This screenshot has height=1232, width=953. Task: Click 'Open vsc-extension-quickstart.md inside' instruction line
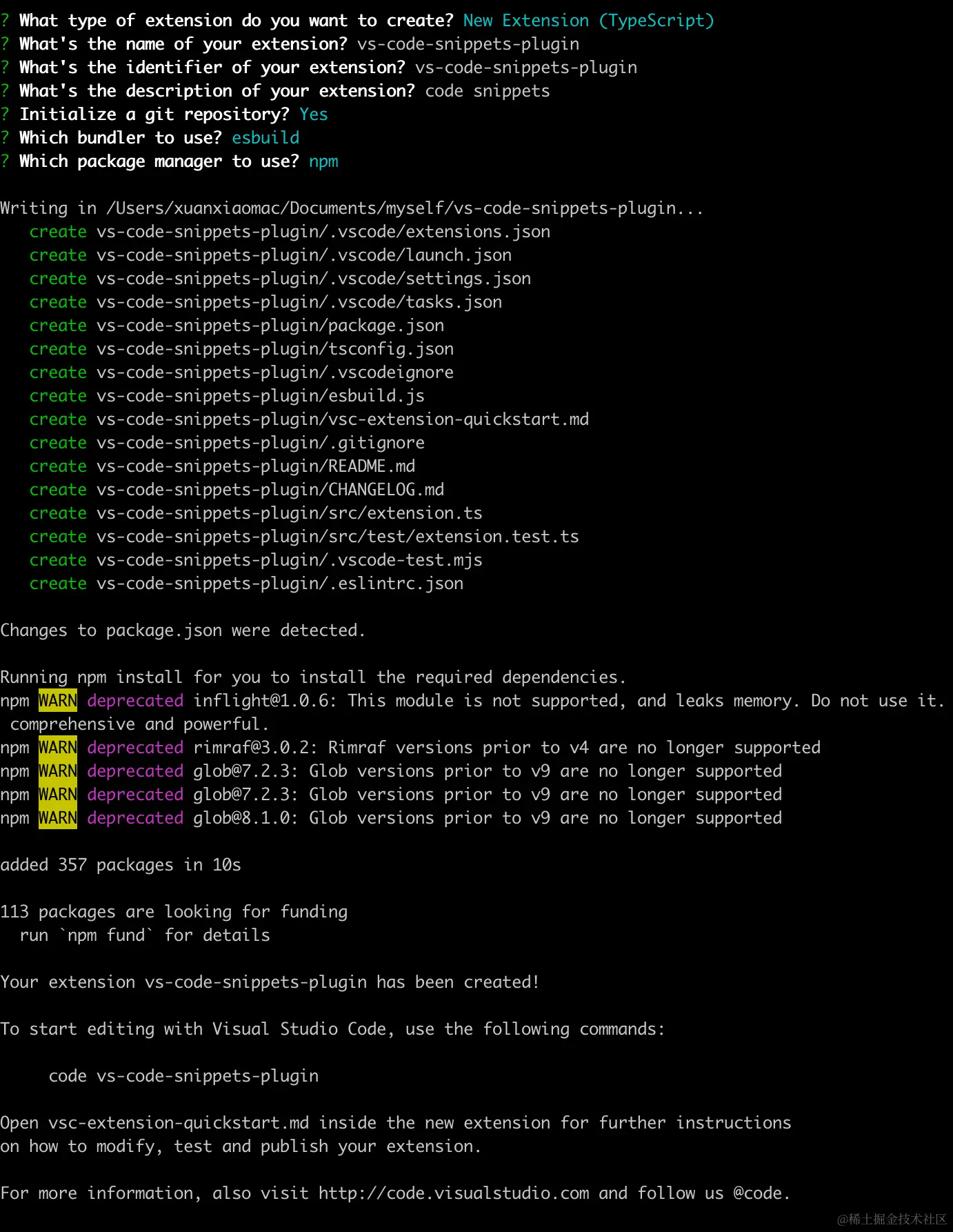click(396, 1123)
